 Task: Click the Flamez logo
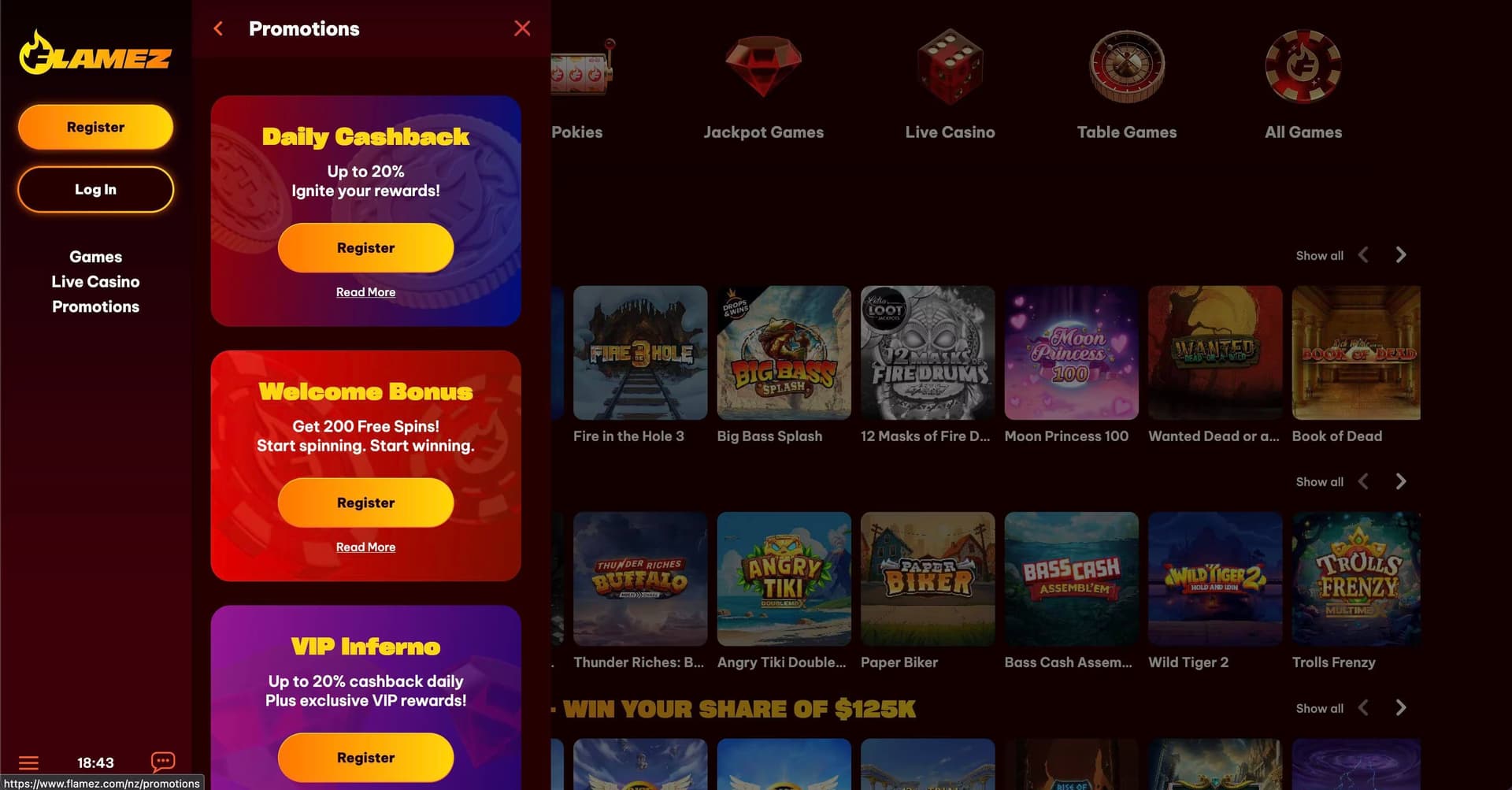95,54
